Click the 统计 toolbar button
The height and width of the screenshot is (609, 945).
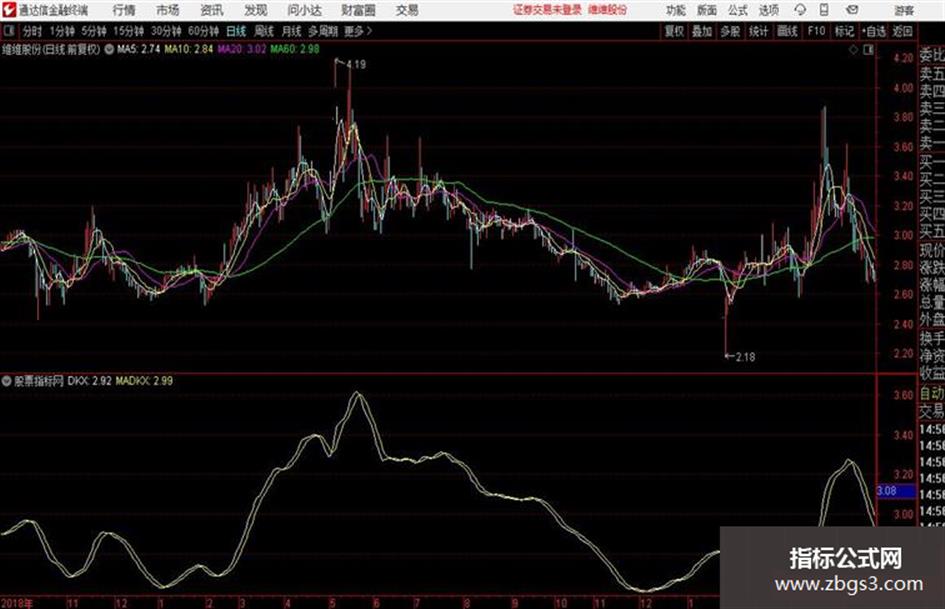pyautogui.click(x=758, y=31)
